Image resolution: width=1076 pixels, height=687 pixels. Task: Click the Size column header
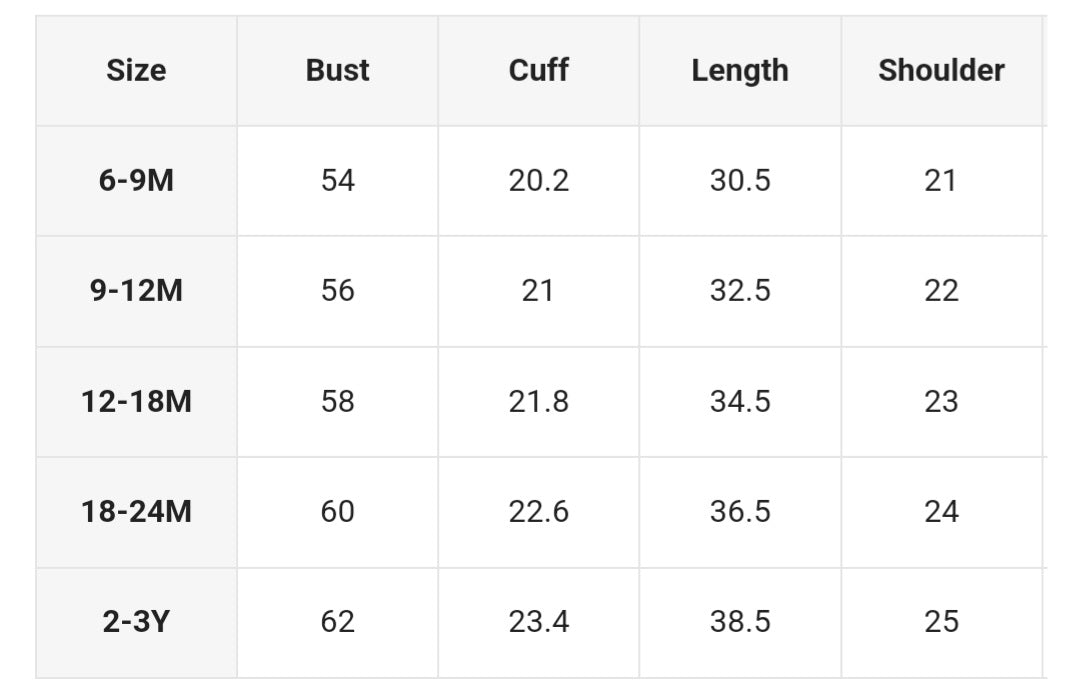pyautogui.click(x=136, y=71)
